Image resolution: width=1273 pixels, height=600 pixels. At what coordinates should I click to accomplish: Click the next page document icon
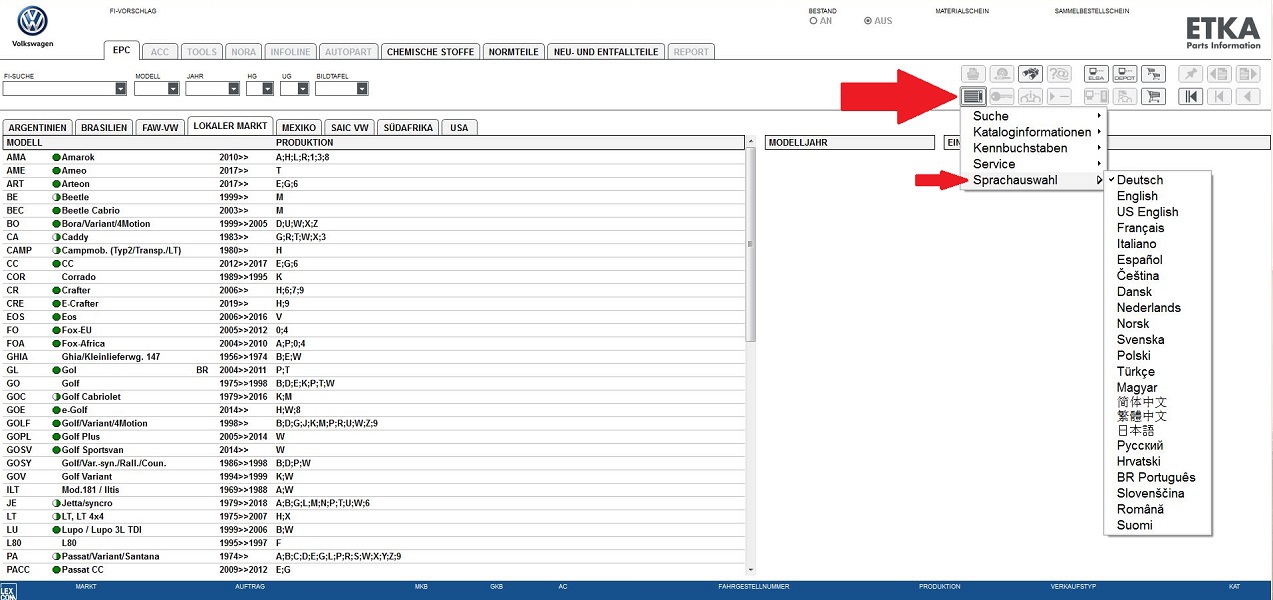(1247, 73)
